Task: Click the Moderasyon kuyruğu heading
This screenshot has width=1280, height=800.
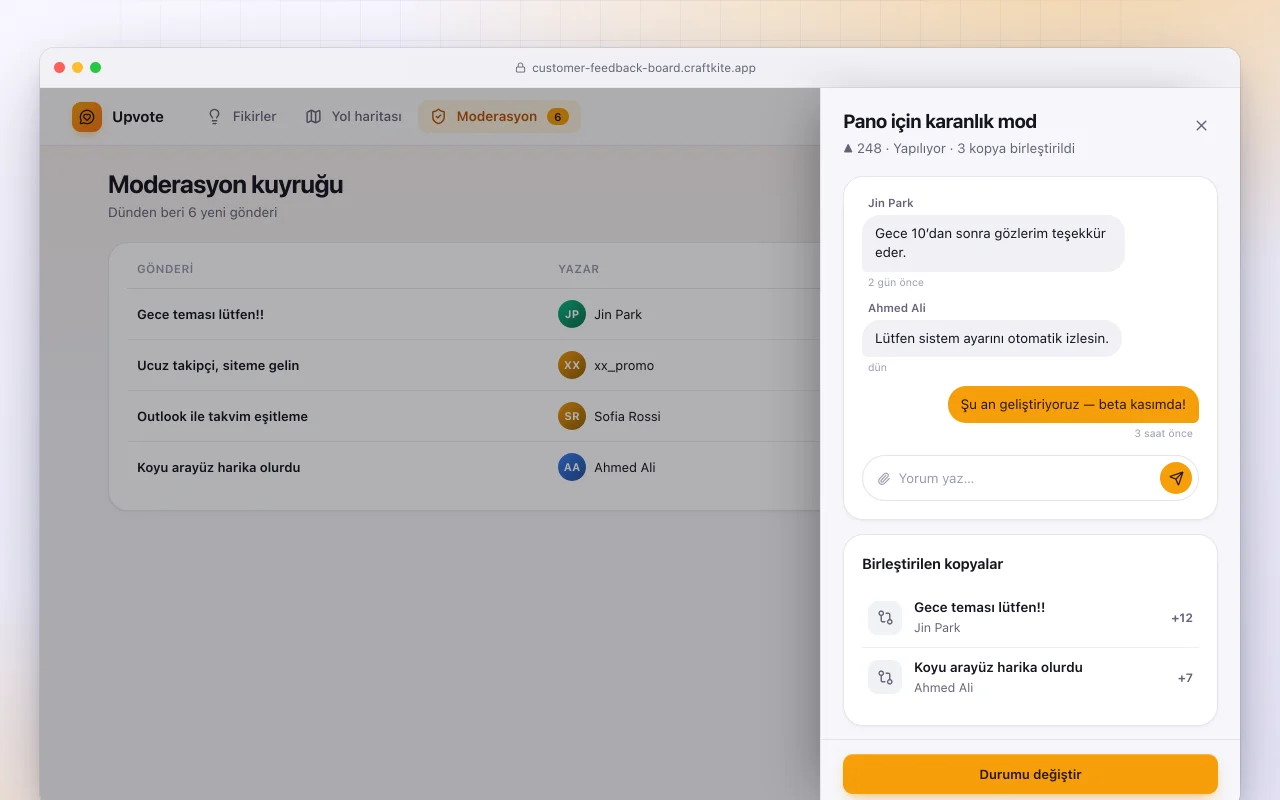Action: tap(225, 184)
